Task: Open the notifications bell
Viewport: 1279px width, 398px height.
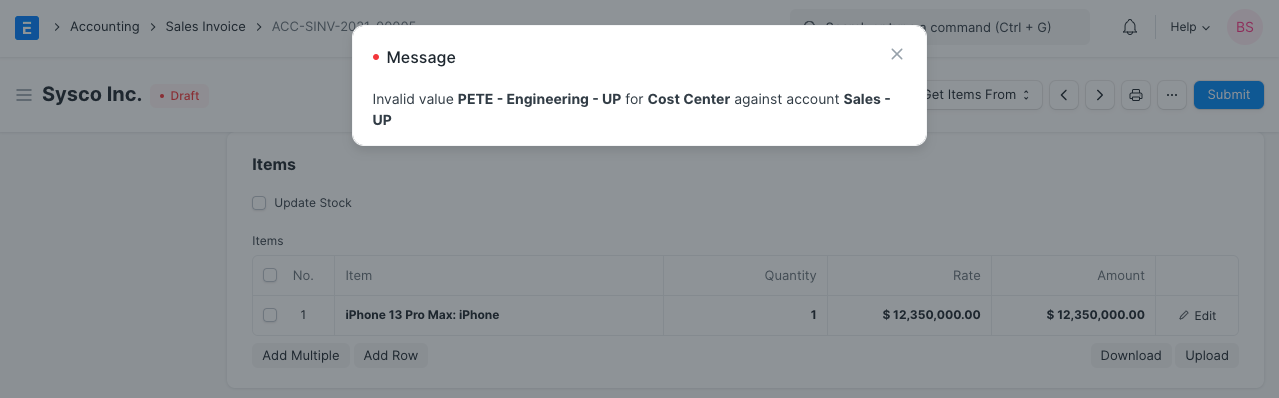Action: click(1130, 27)
